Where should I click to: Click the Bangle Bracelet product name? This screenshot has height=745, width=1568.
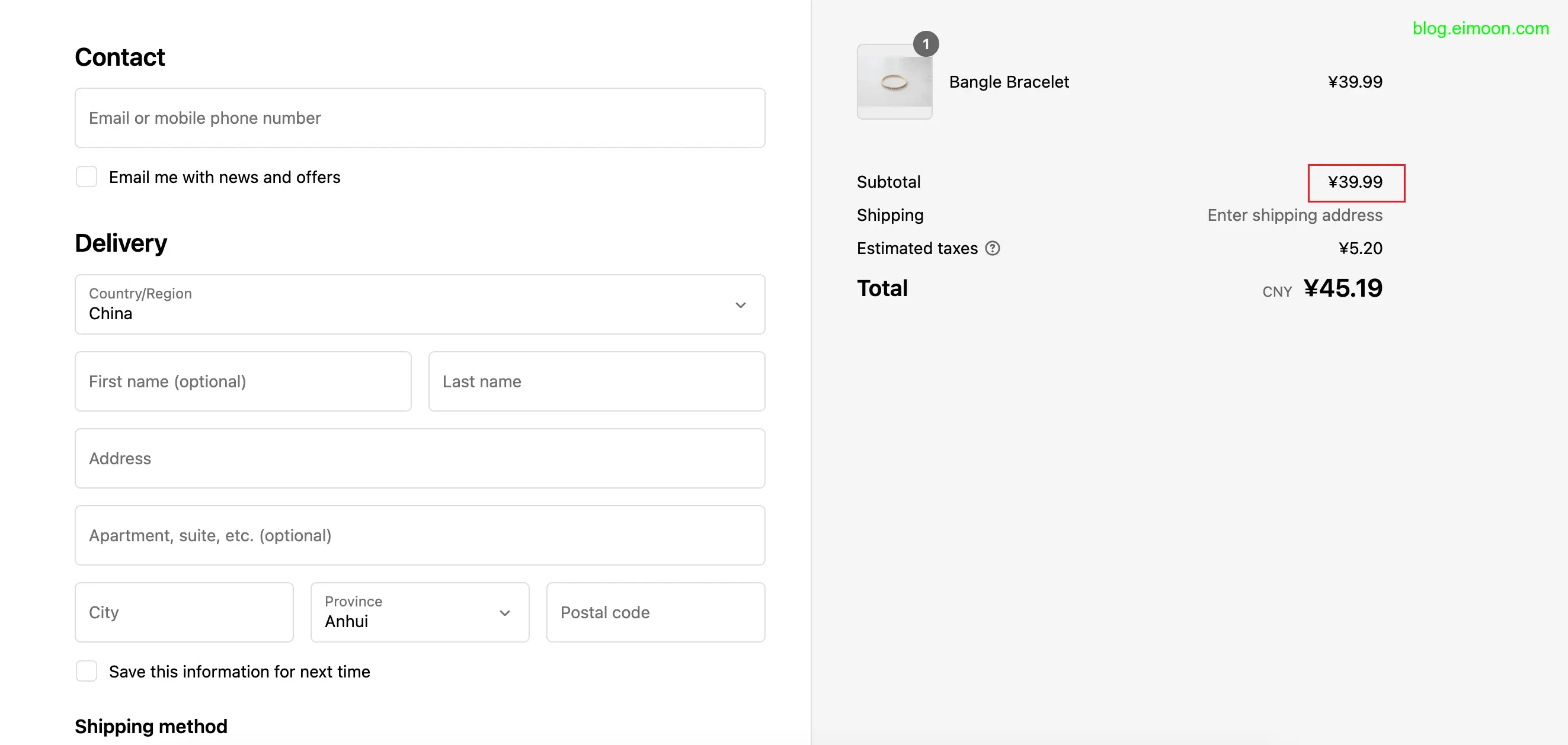click(x=1008, y=82)
